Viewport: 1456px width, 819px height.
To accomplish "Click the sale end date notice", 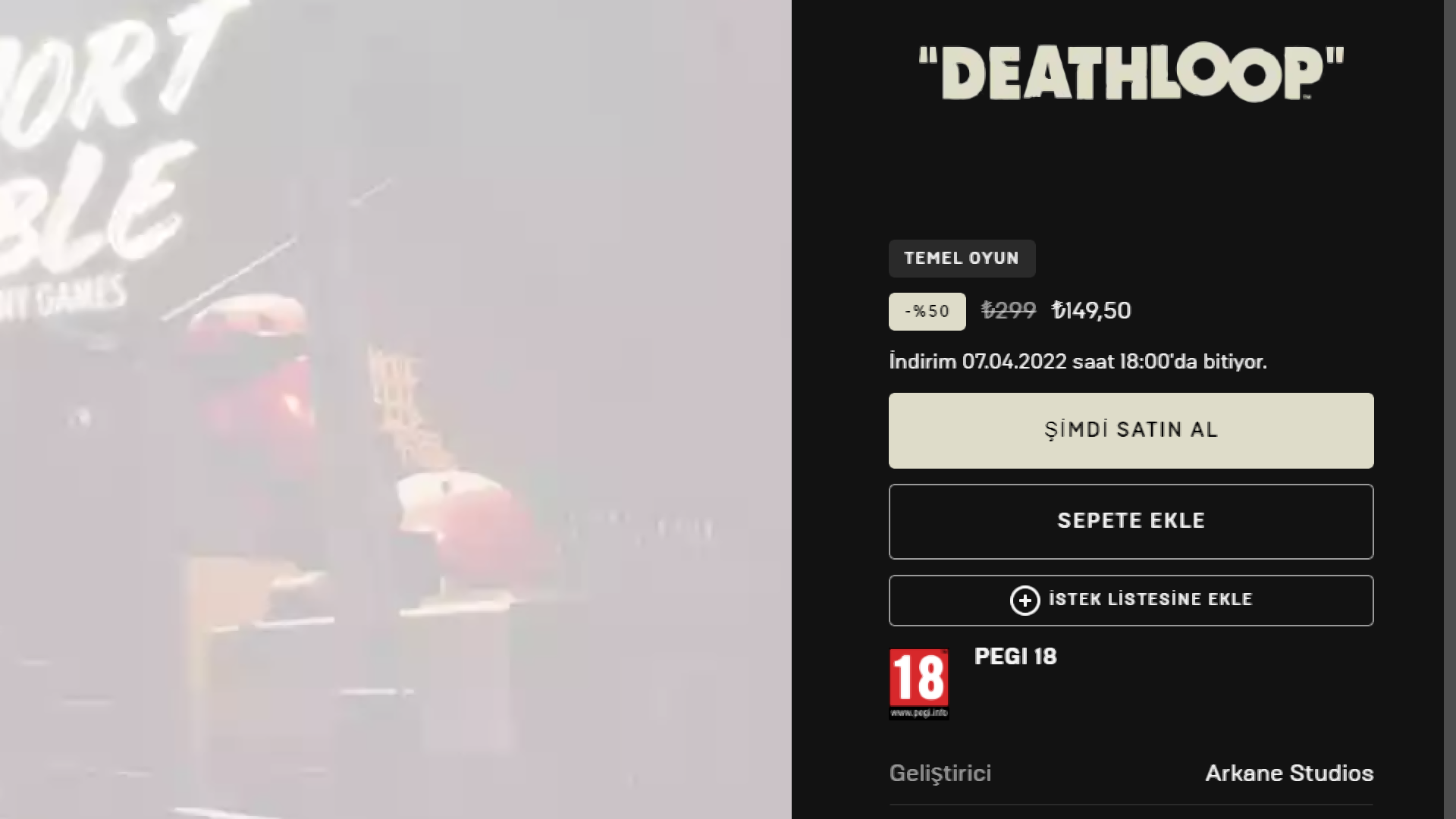I will (1078, 362).
